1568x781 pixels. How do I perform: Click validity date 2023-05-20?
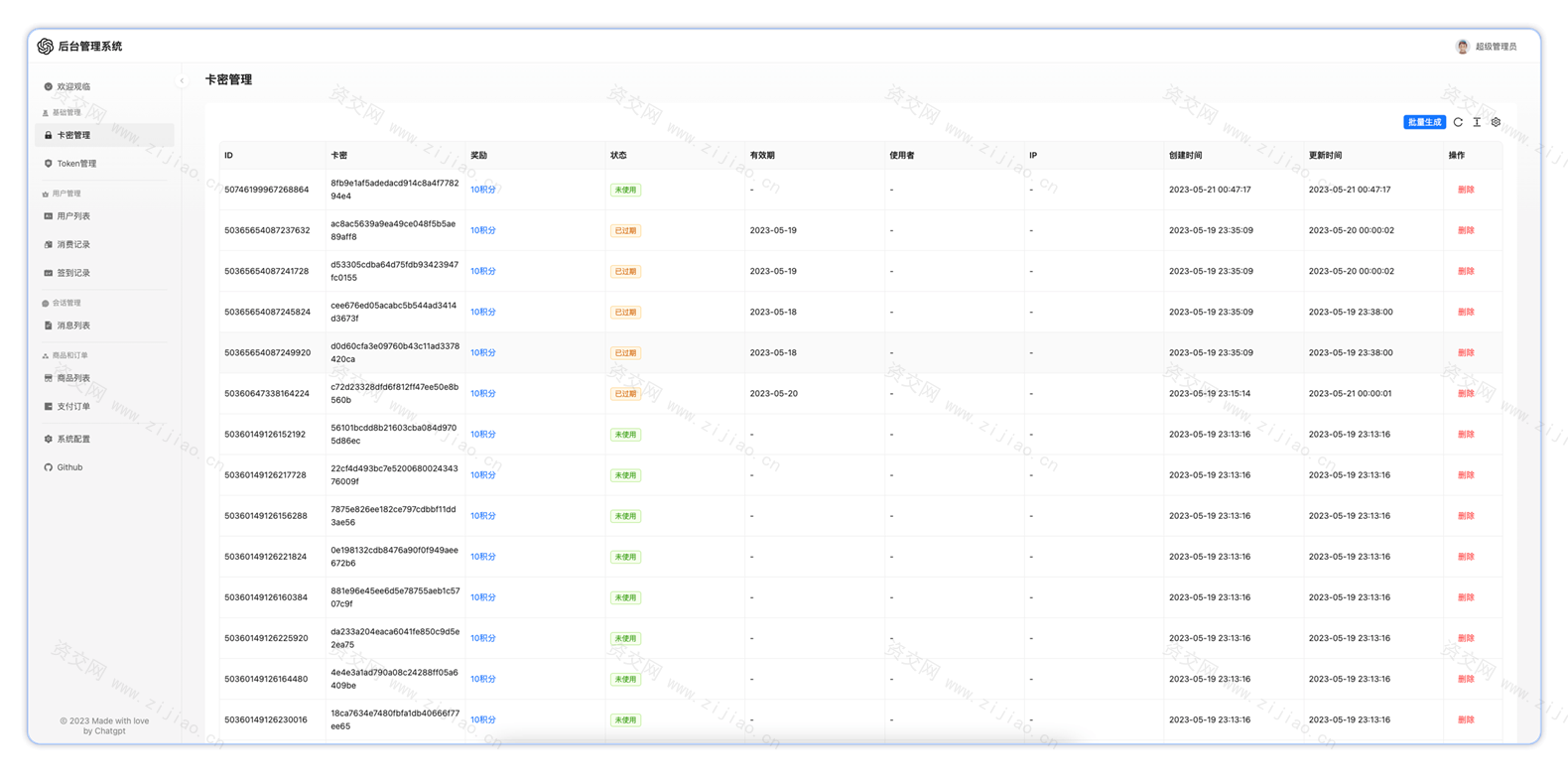click(x=773, y=394)
